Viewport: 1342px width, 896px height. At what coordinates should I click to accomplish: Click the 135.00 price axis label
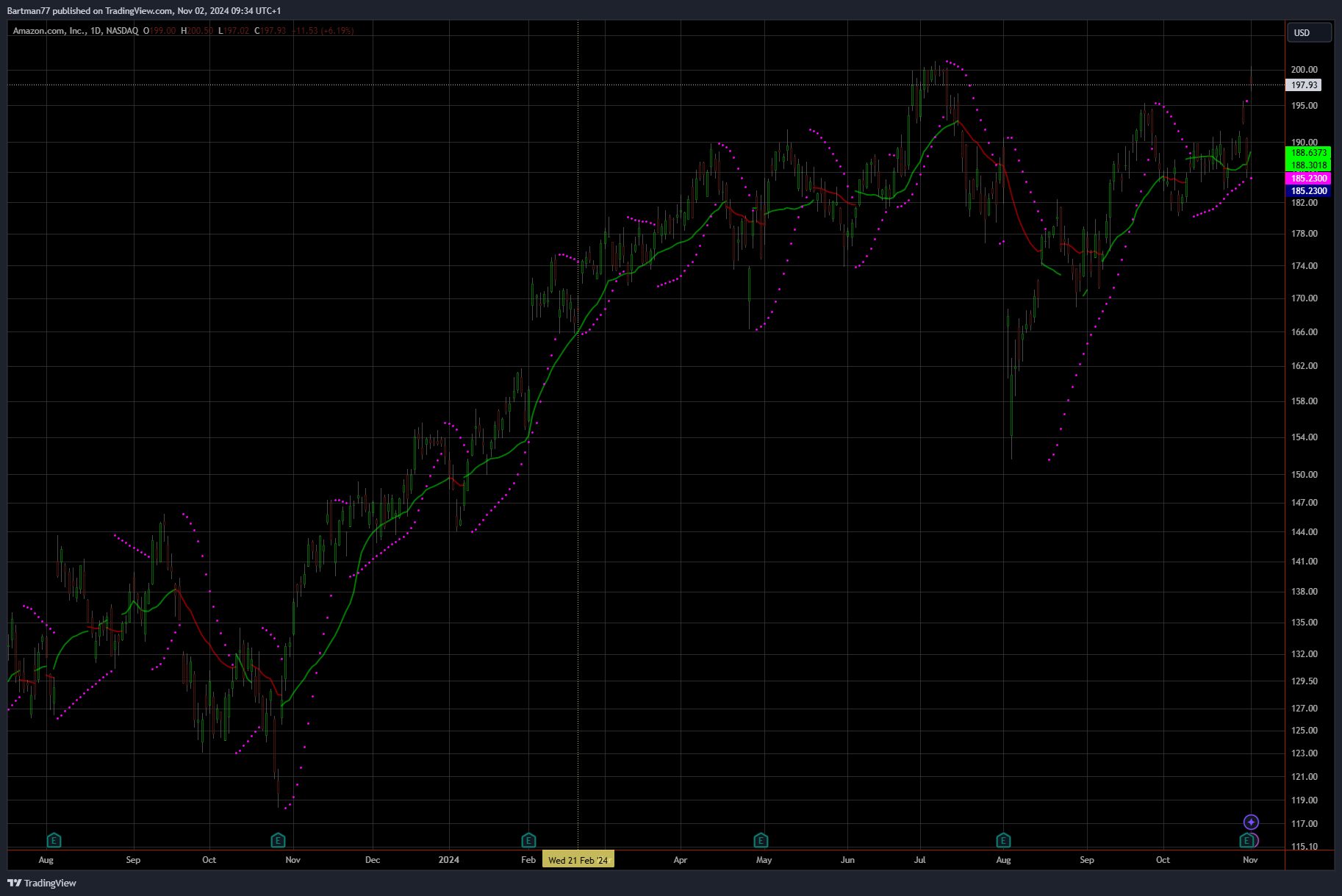click(x=1304, y=623)
